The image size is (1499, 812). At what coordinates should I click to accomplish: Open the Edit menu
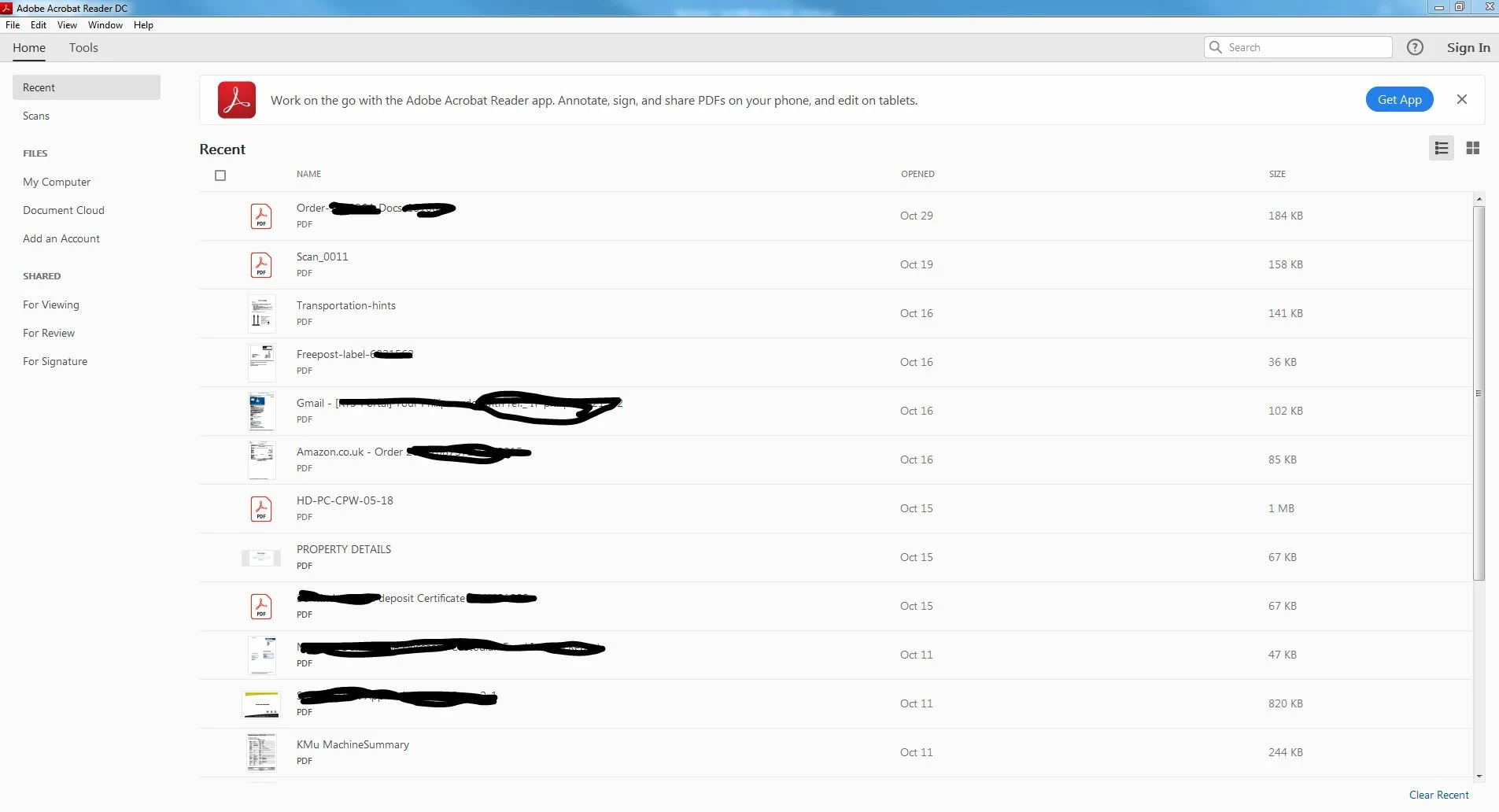click(39, 25)
